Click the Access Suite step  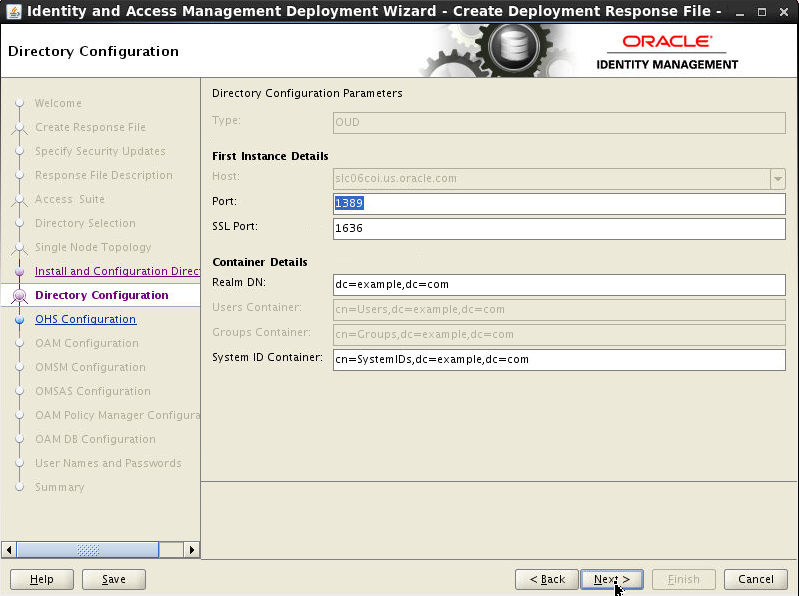pos(70,199)
